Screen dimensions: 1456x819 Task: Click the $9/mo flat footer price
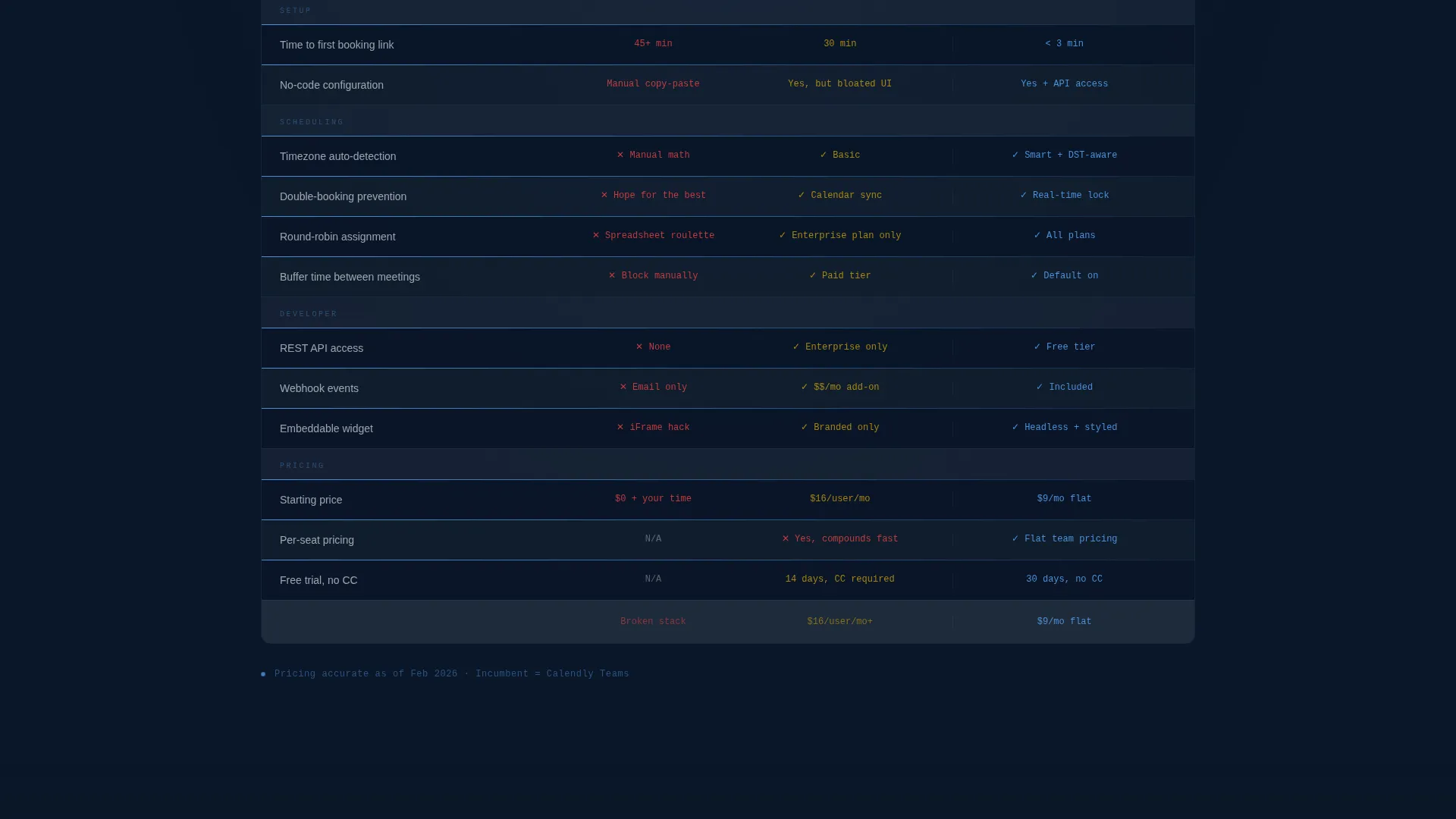click(x=1064, y=622)
